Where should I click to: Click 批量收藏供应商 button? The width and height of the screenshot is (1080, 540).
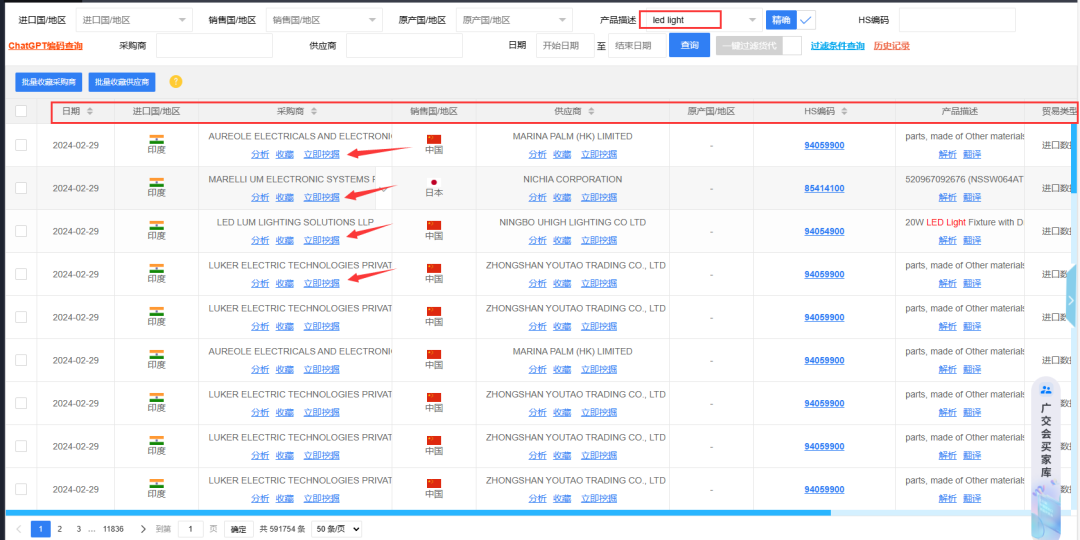coord(122,82)
